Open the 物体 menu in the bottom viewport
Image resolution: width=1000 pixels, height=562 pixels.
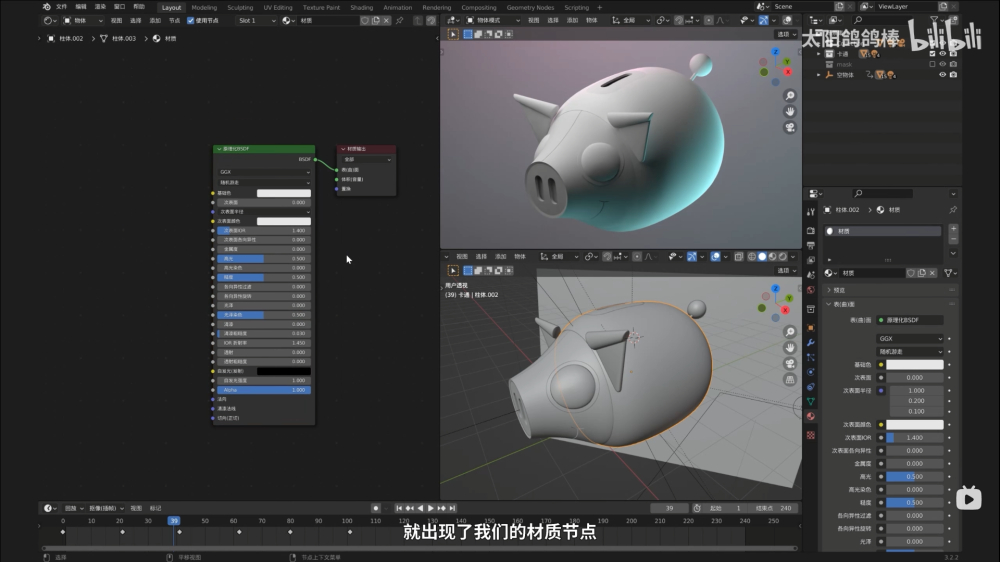(520, 256)
